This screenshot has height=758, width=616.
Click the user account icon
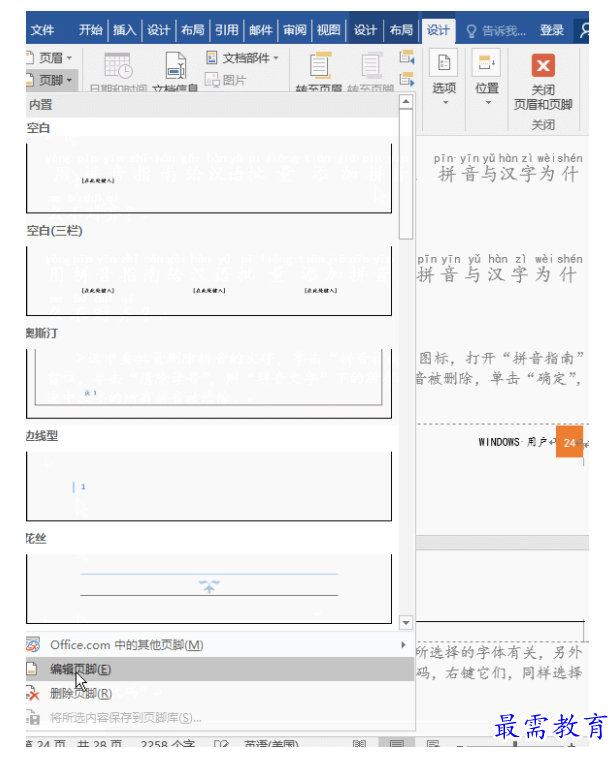583,31
